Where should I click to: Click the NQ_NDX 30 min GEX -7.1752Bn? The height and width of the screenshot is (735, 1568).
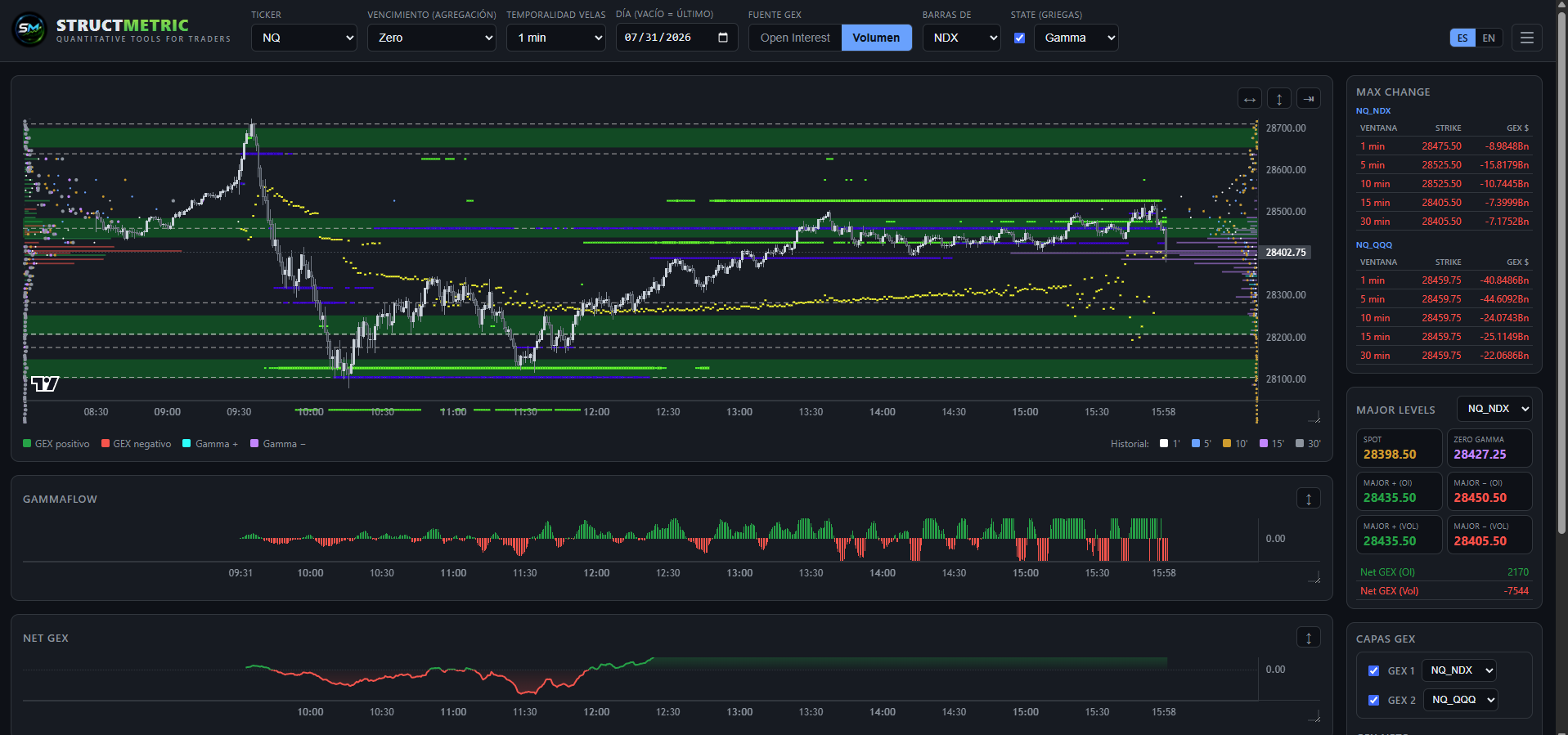[1507, 222]
